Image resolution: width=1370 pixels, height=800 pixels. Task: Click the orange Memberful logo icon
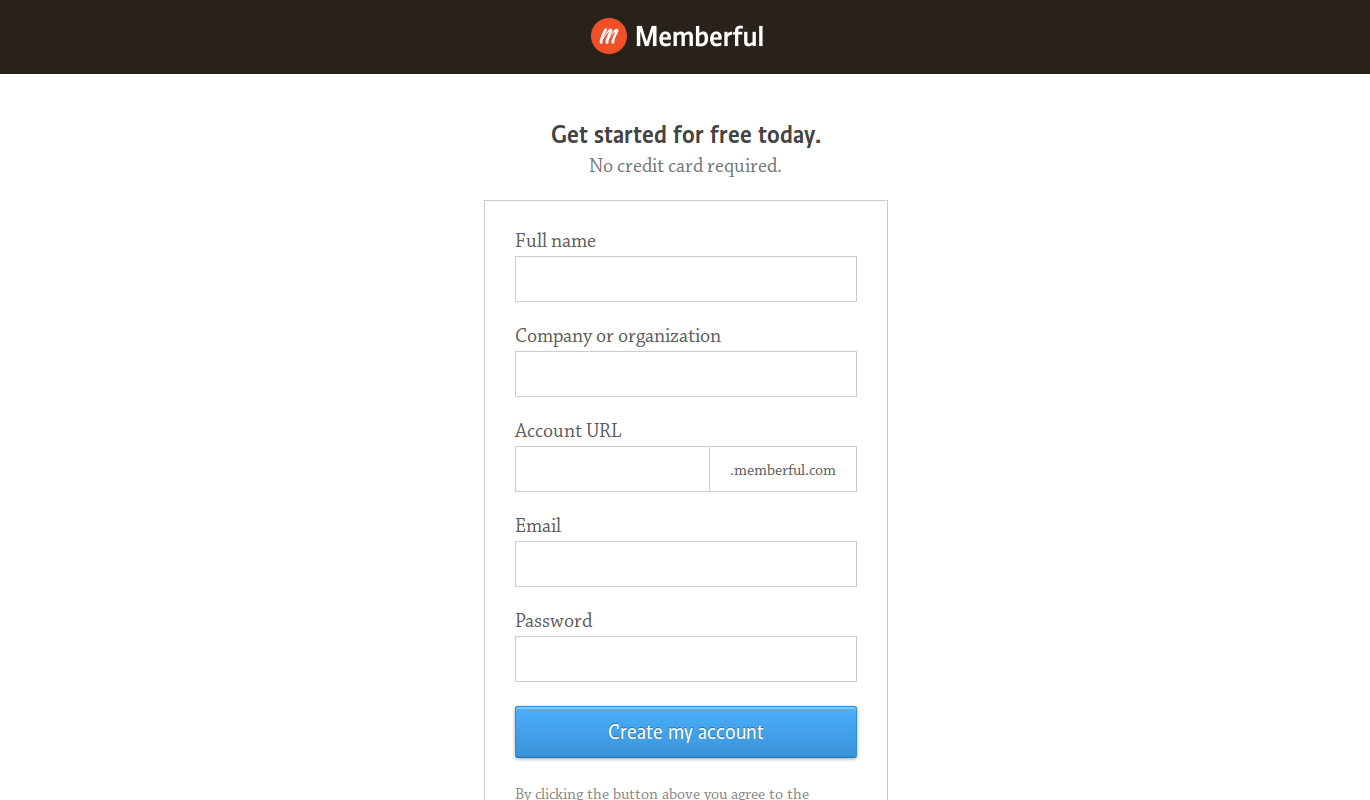coord(608,37)
